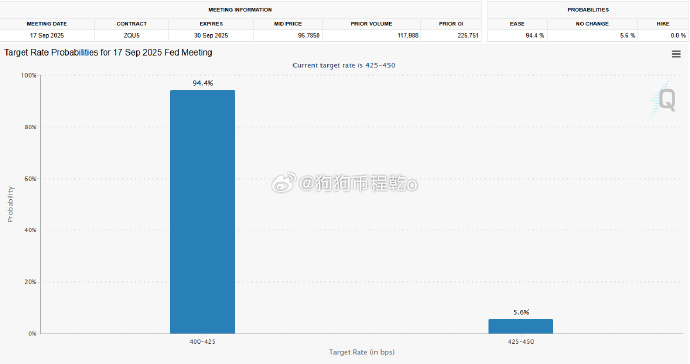
Task: Click the Target Rate Probabilities chart title
Action: 108,52
